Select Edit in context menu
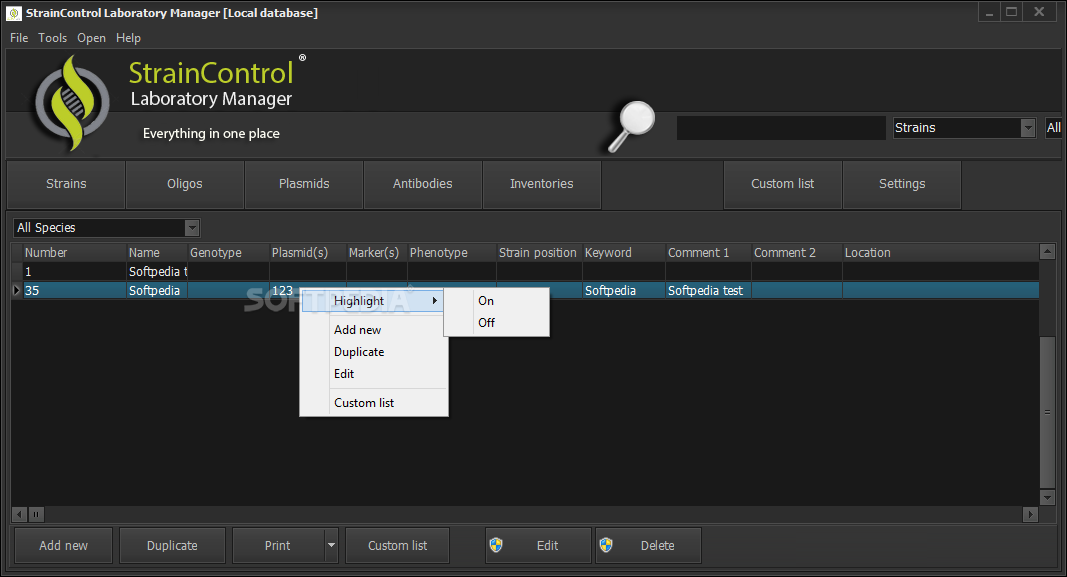 (374, 374)
